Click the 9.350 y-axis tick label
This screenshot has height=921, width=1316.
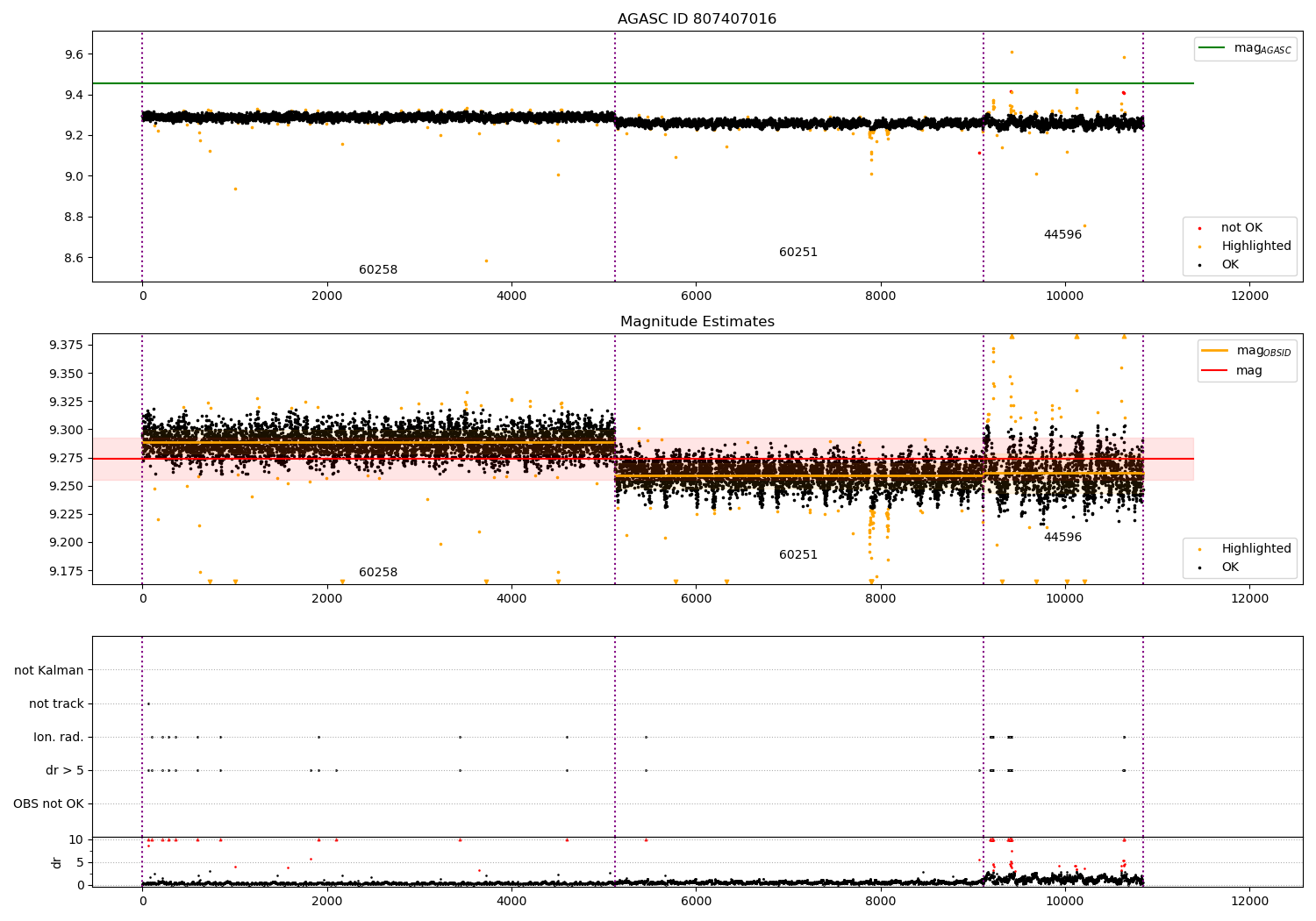coord(67,374)
